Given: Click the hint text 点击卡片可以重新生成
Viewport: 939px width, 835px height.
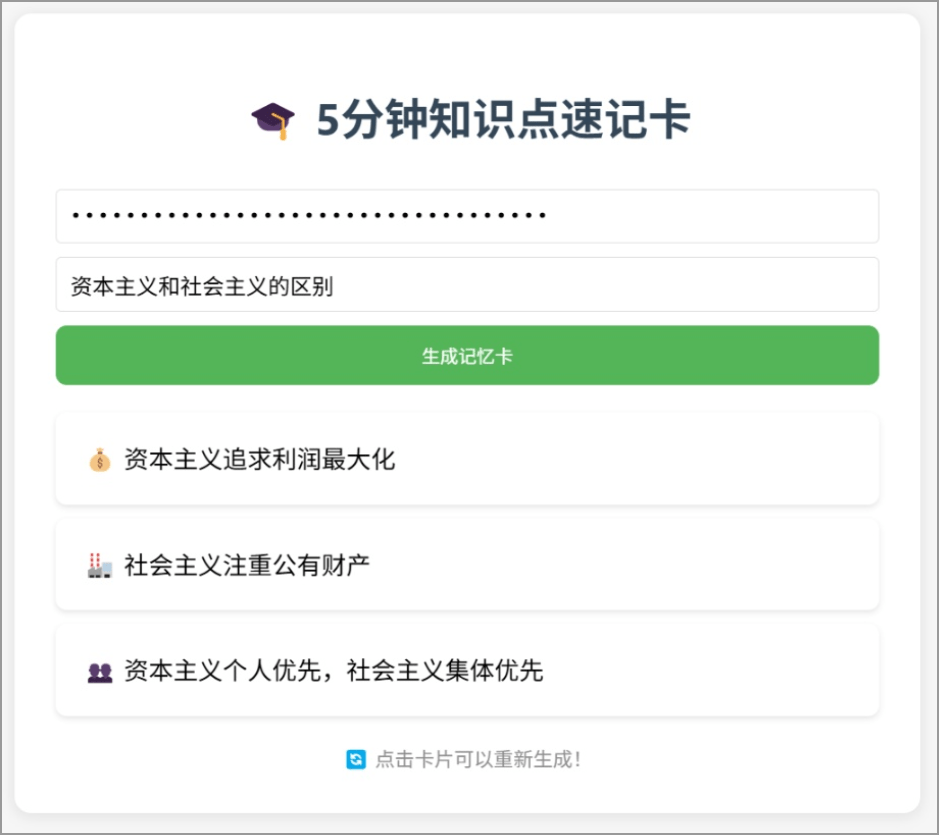Looking at the screenshot, I should tap(478, 760).
